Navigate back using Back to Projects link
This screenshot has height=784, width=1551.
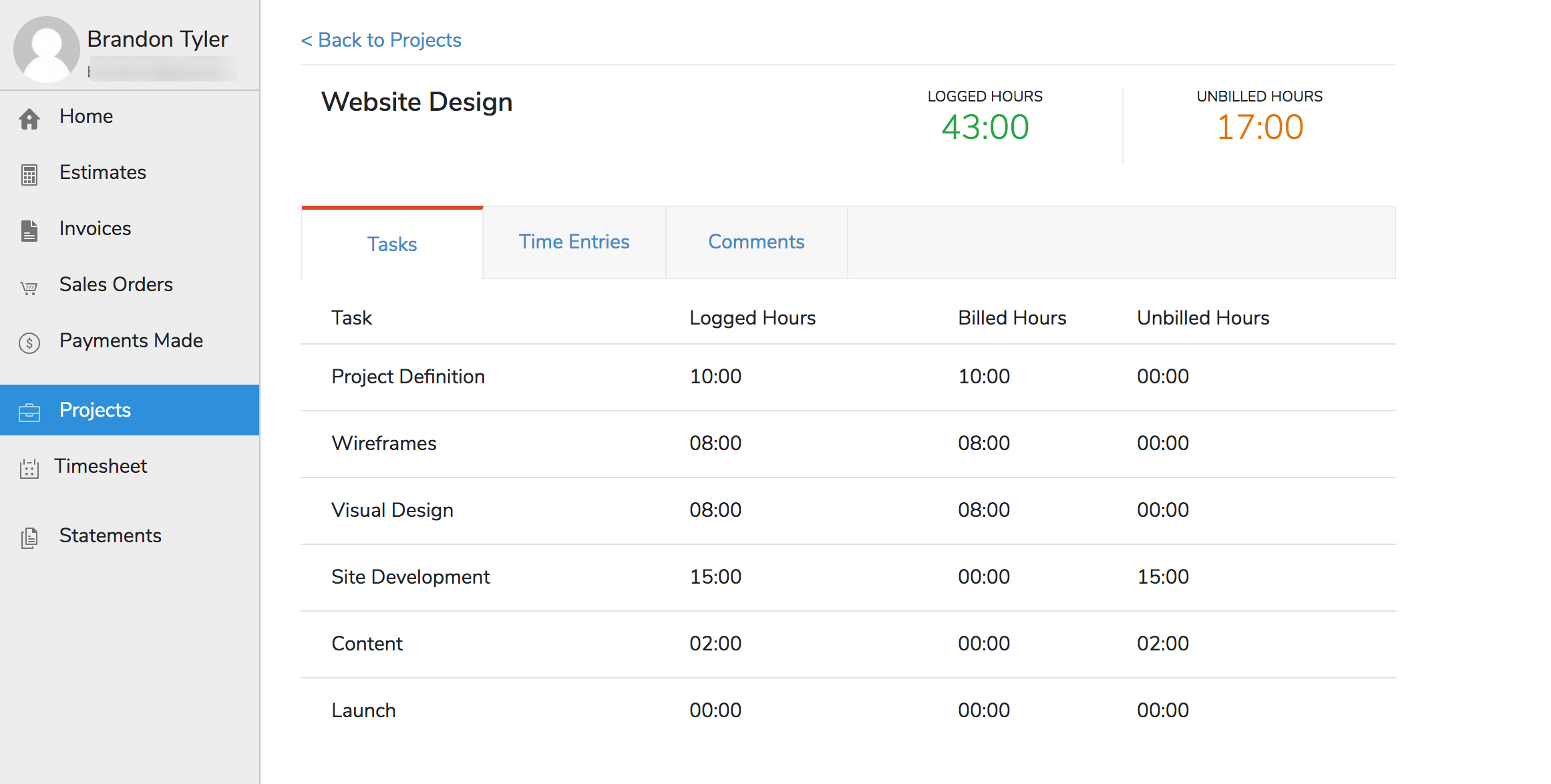(381, 40)
